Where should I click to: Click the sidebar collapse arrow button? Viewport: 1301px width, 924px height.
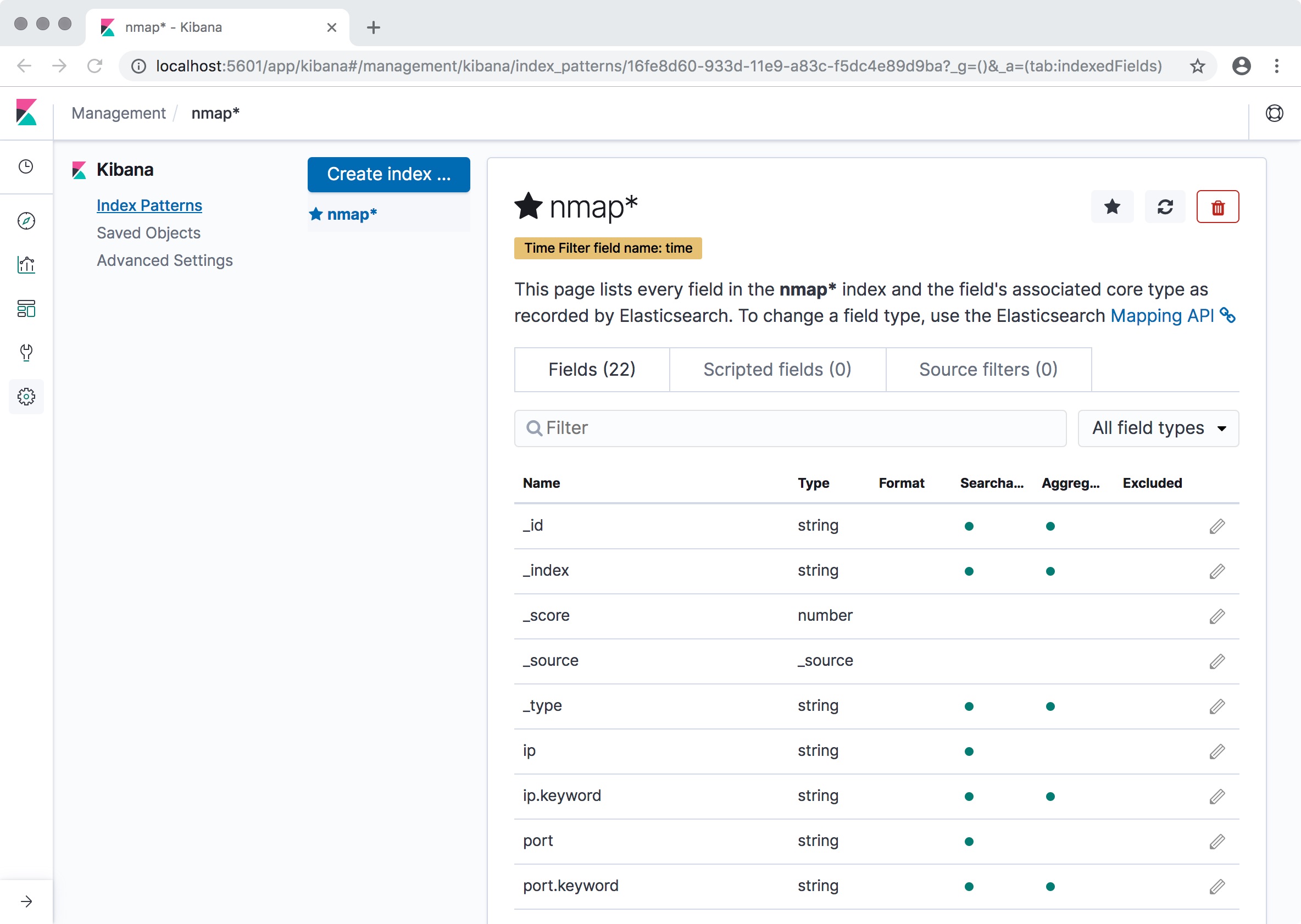[27, 900]
